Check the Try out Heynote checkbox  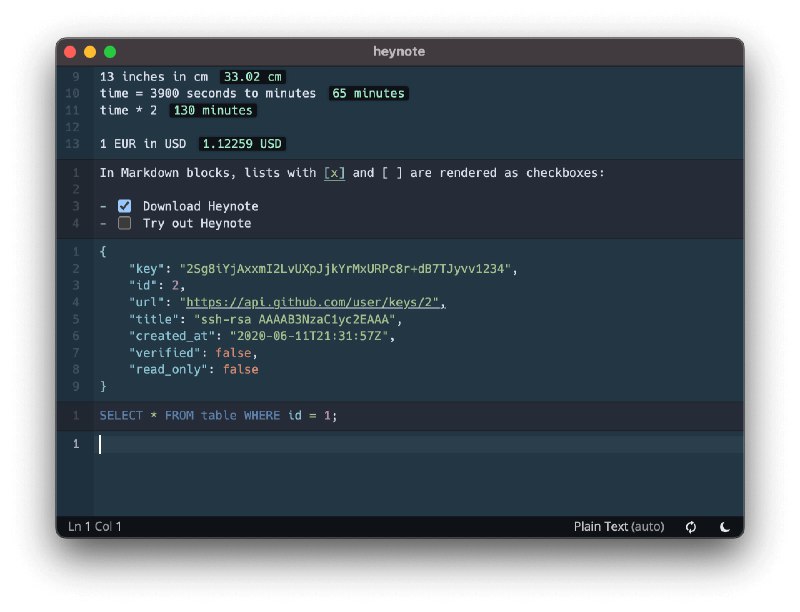click(124, 223)
